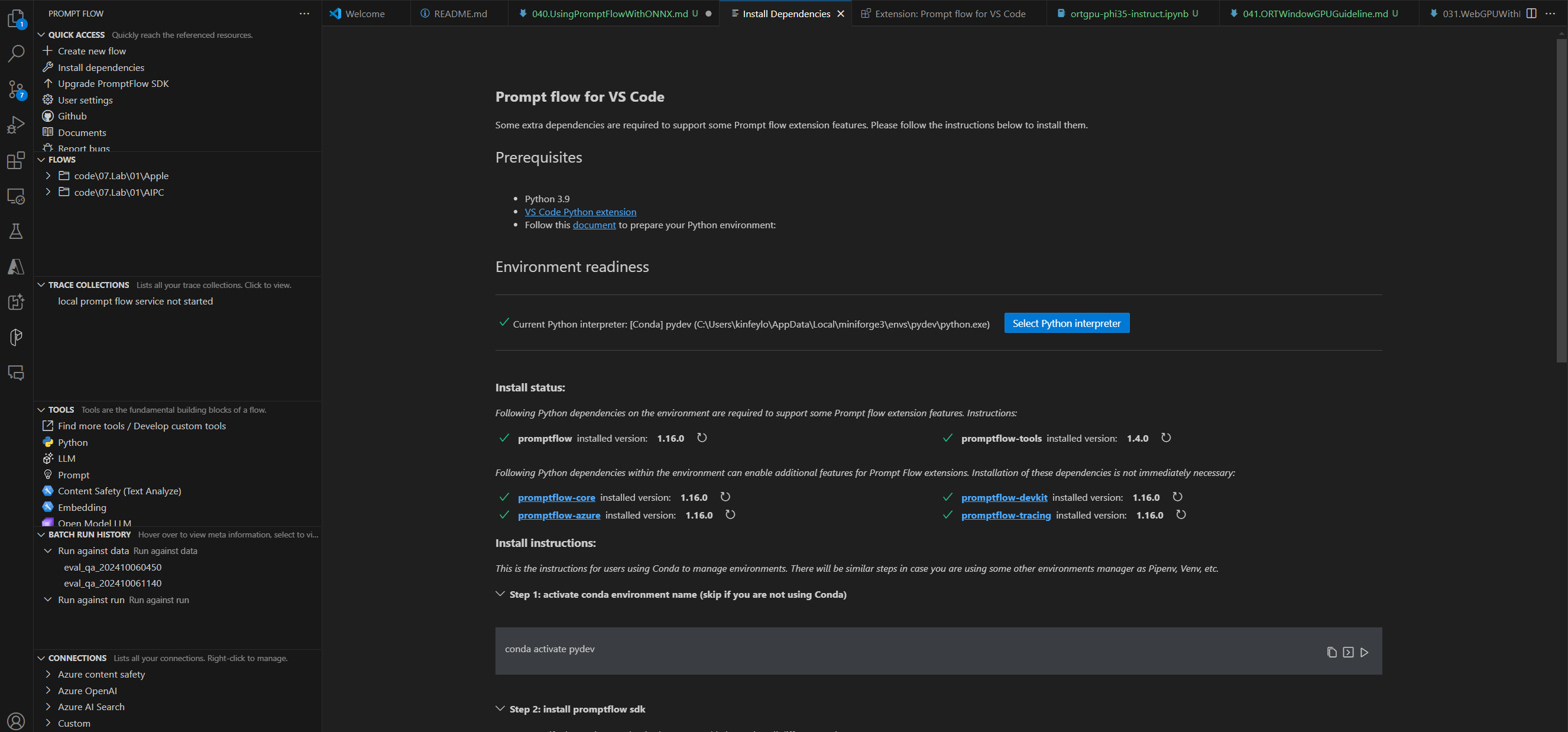Viewport: 1568px width, 732px height.
Task: Open the Explorer view in activity bar
Action: 16,18
